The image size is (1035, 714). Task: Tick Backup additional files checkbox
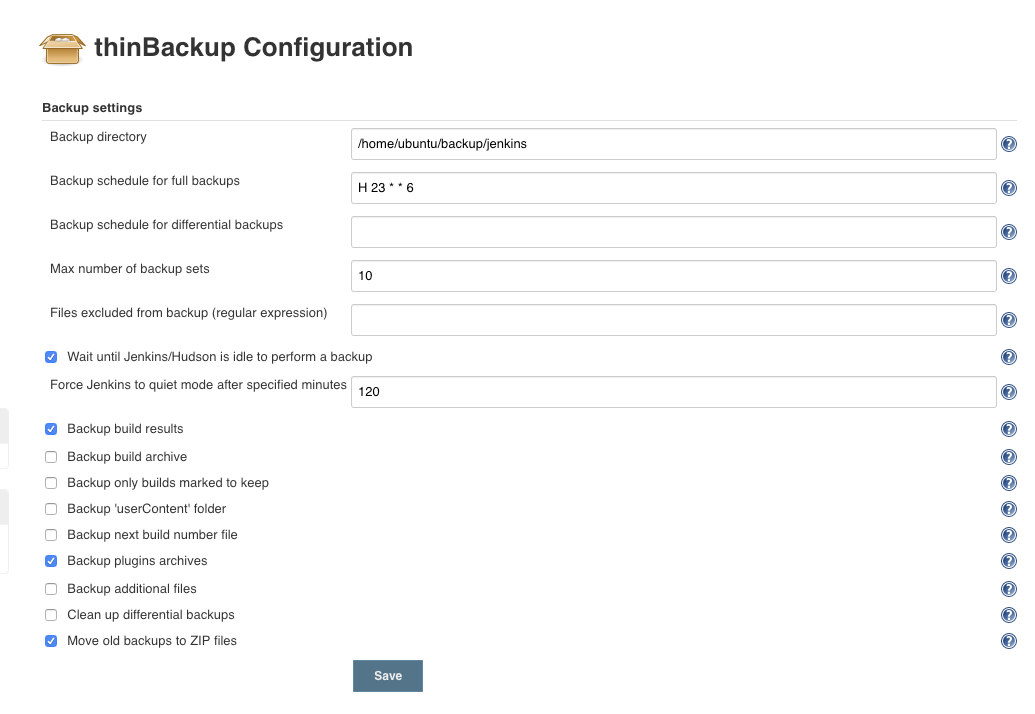point(51,589)
